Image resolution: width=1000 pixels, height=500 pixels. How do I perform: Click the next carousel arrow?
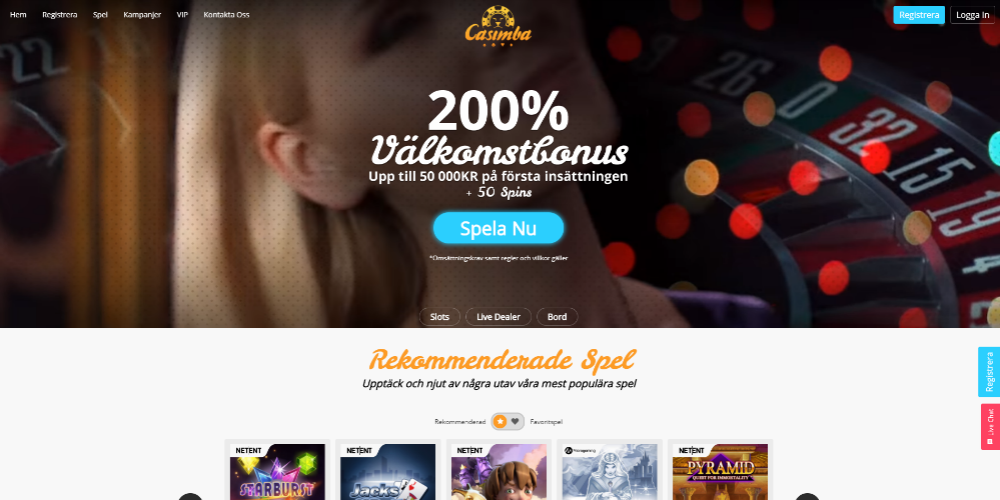tap(807, 497)
